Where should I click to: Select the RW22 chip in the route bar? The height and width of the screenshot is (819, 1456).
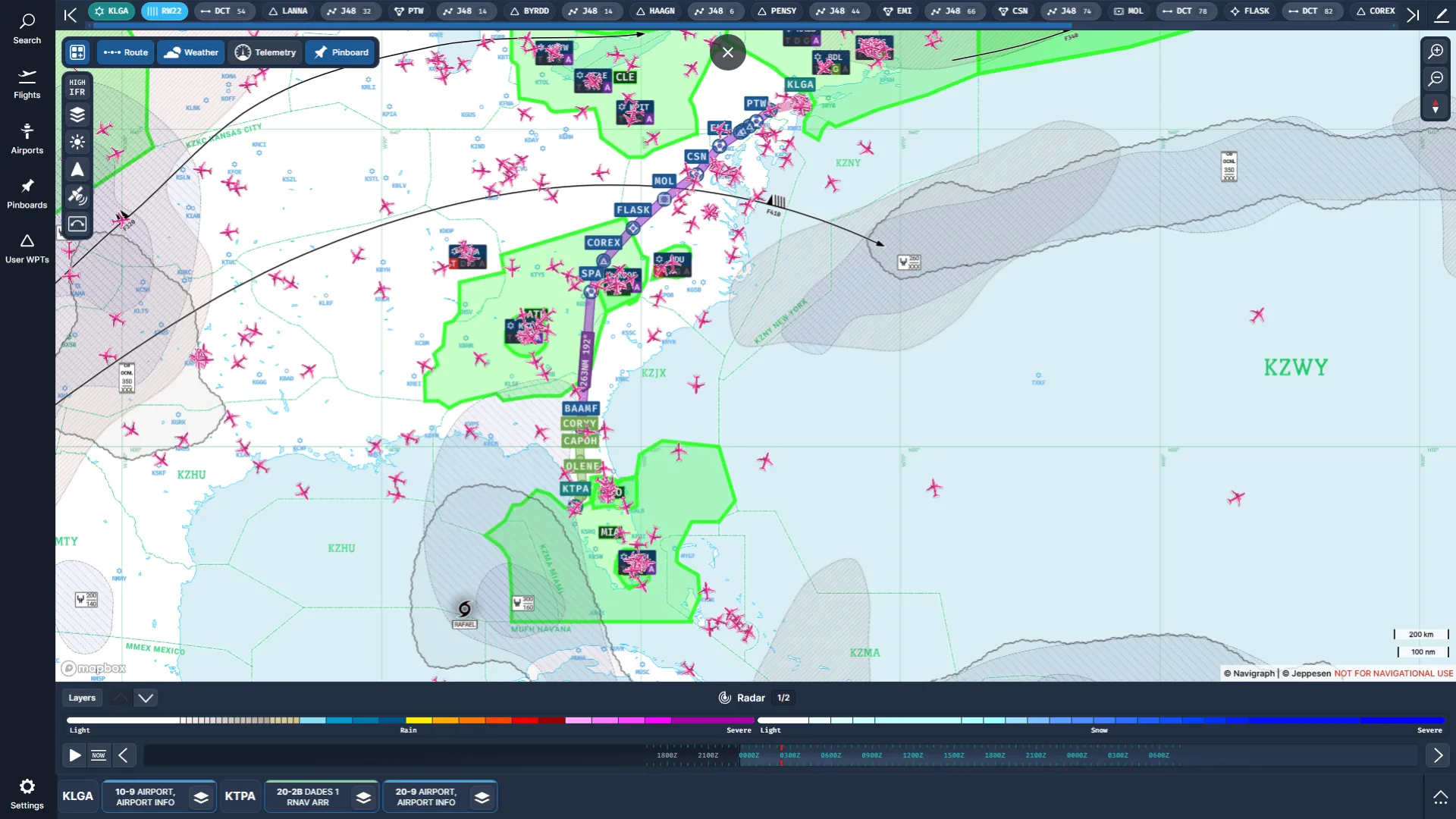point(165,11)
